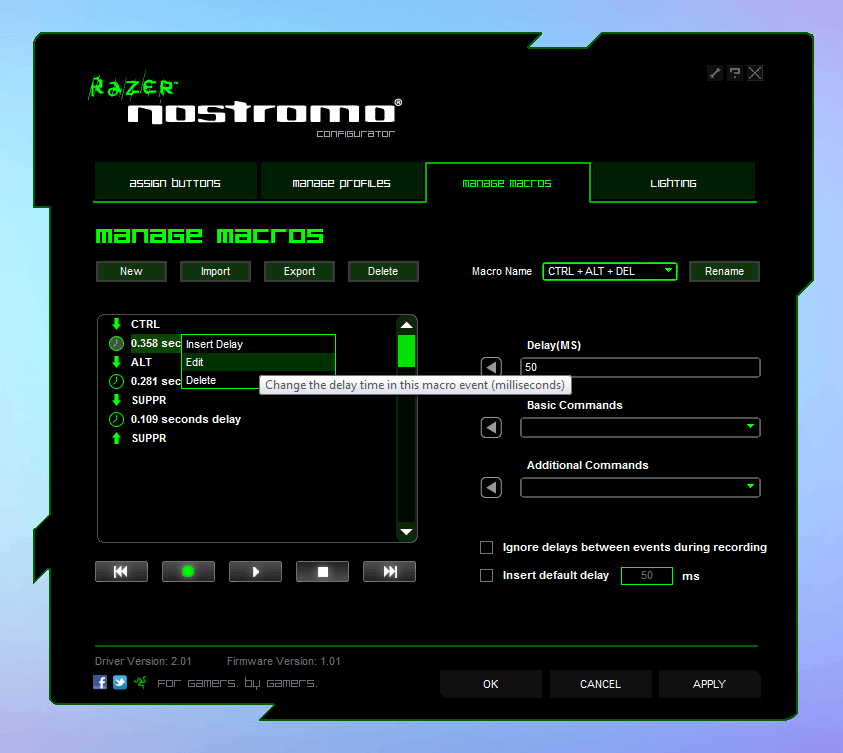Click the clock icon of 0.109 seconds delay

(116, 419)
